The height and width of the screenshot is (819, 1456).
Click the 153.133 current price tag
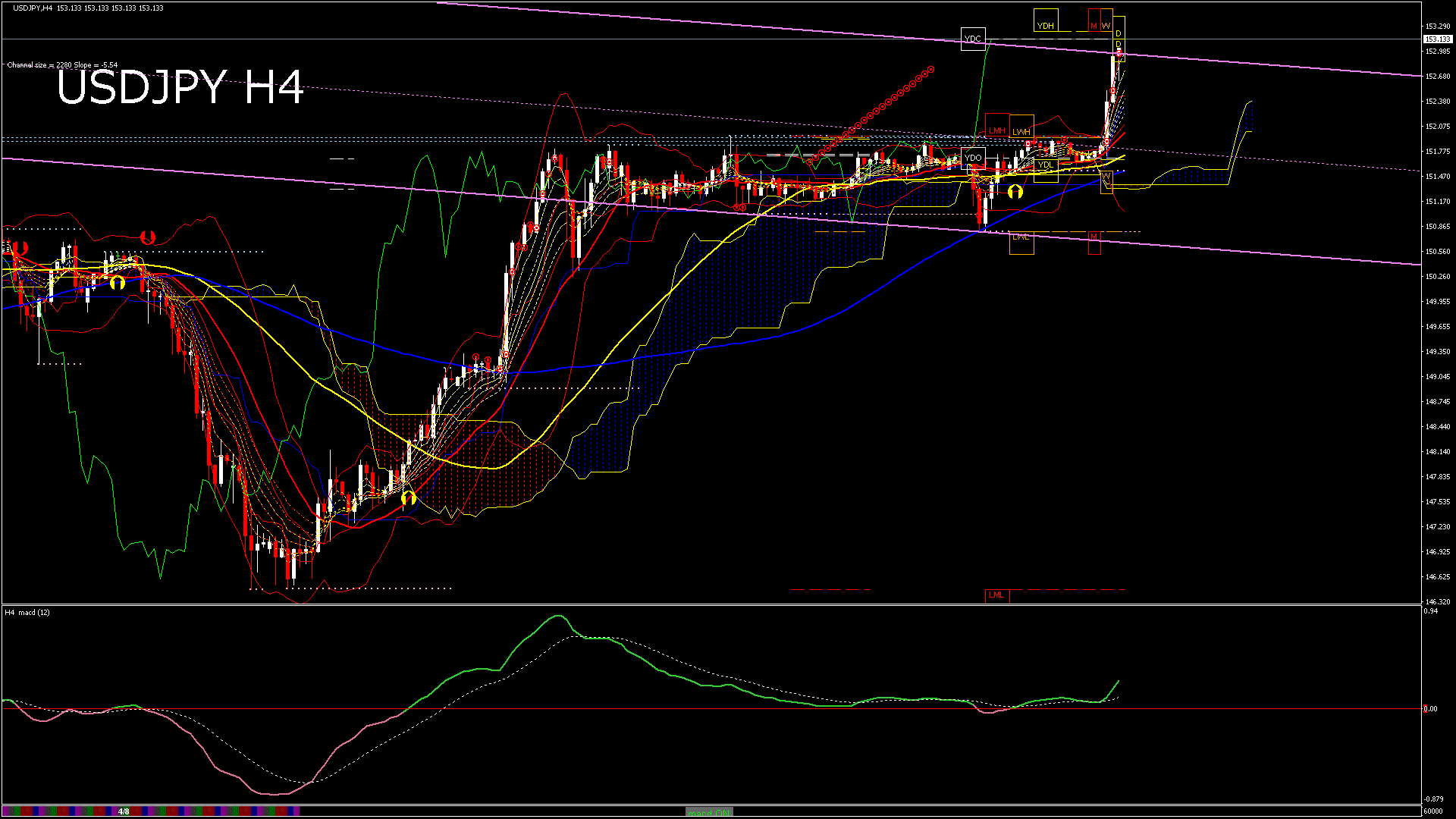(1437, 39)
